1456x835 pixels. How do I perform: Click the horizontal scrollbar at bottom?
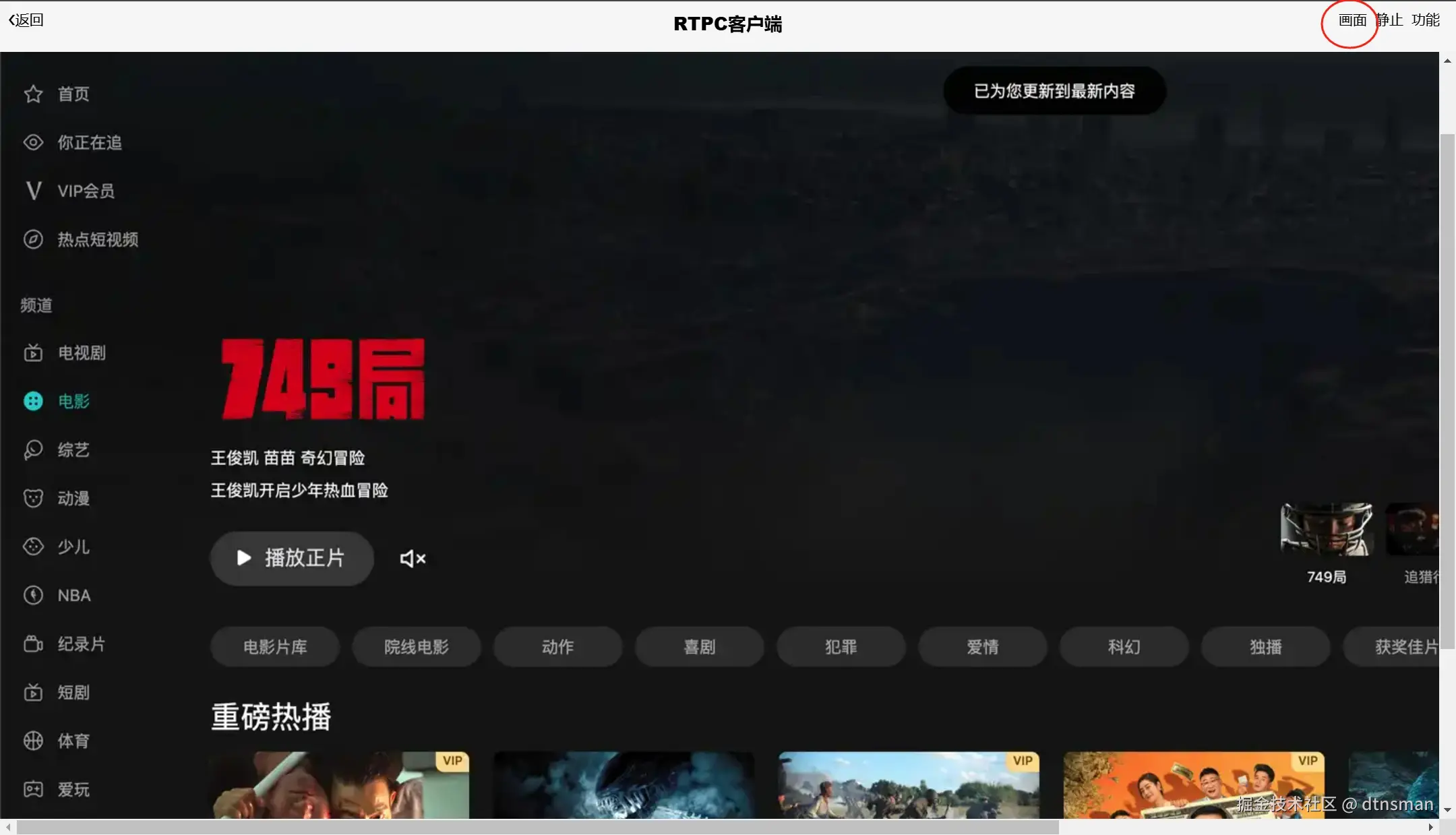pyautogui.click(x=537, y=827)
